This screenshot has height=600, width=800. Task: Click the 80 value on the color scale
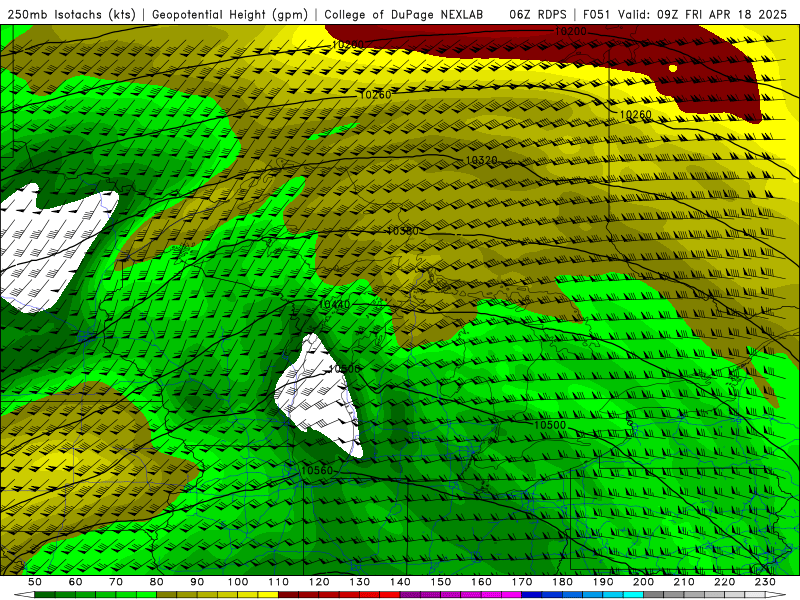point(157,582)
